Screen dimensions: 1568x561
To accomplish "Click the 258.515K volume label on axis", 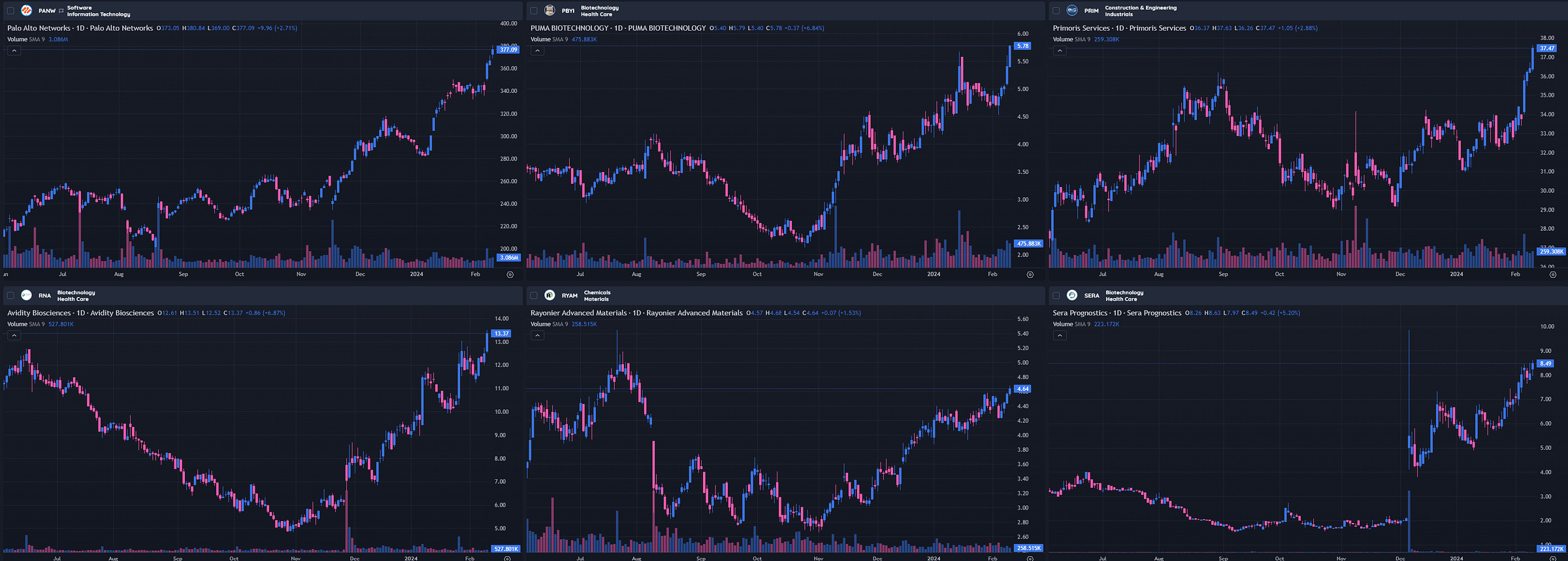I will pos(1028,549).
